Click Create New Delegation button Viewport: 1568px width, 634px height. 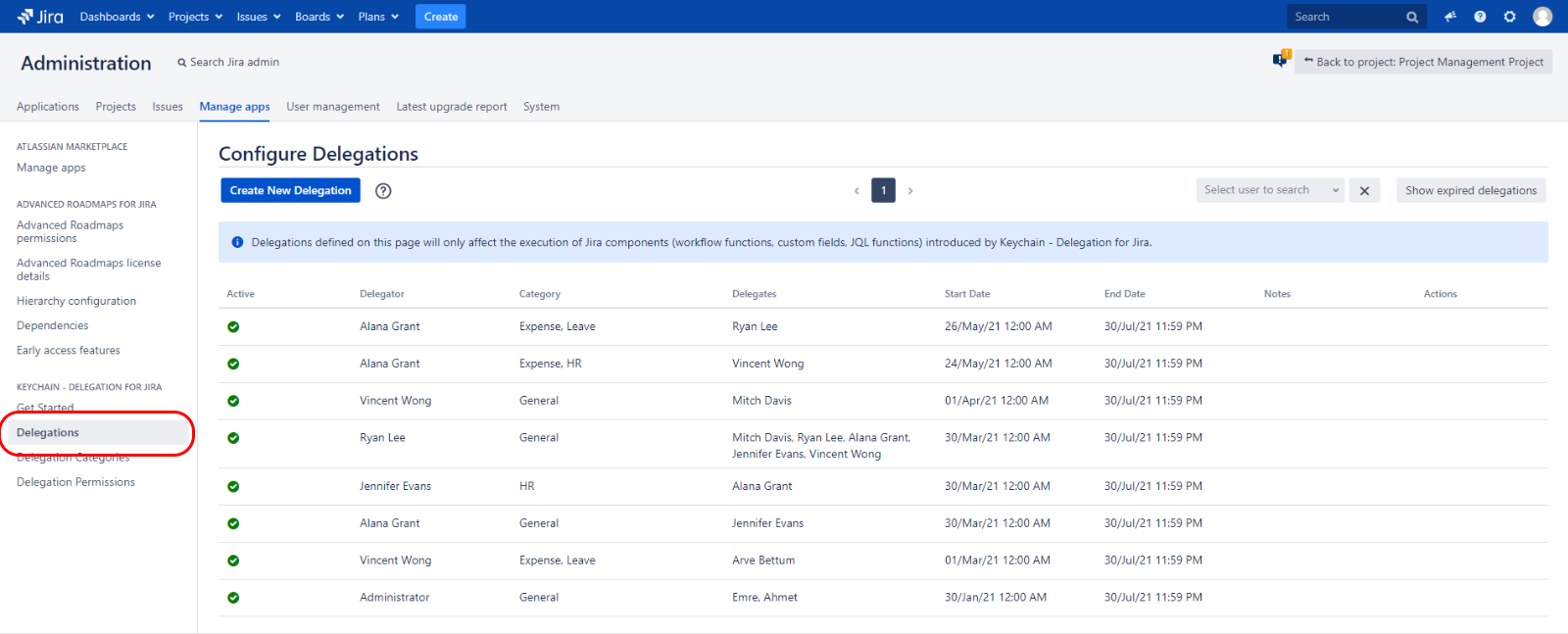pos(290,191)
